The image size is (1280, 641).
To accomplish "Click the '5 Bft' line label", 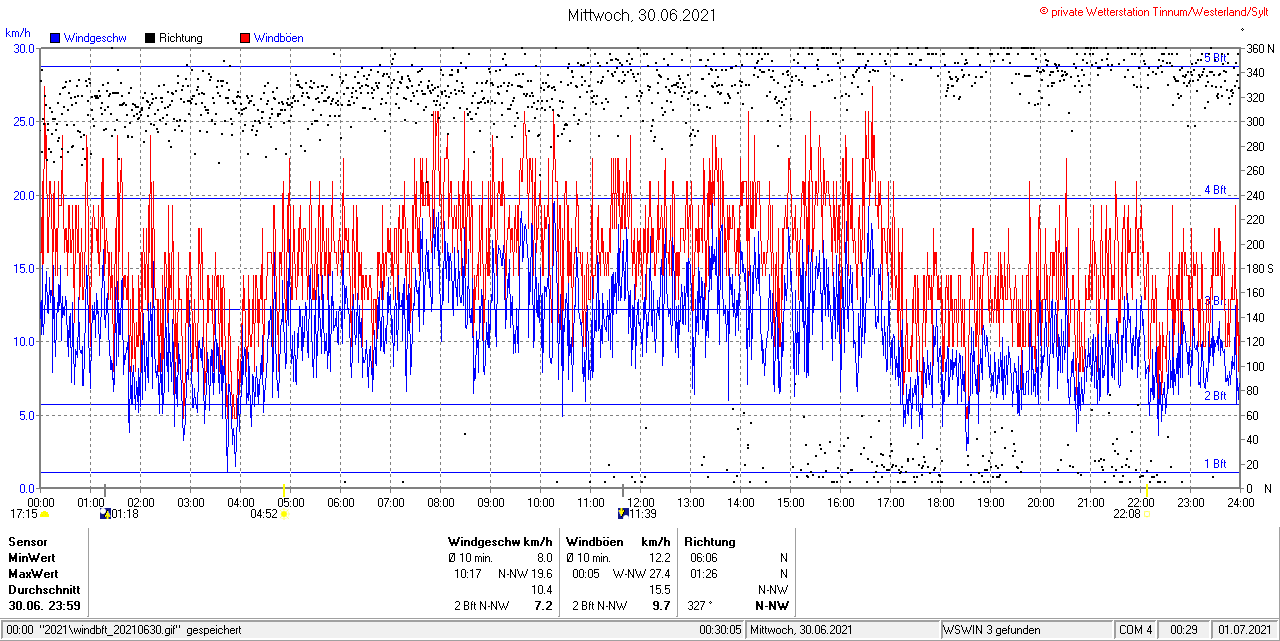I will (x=1215, y=58).
